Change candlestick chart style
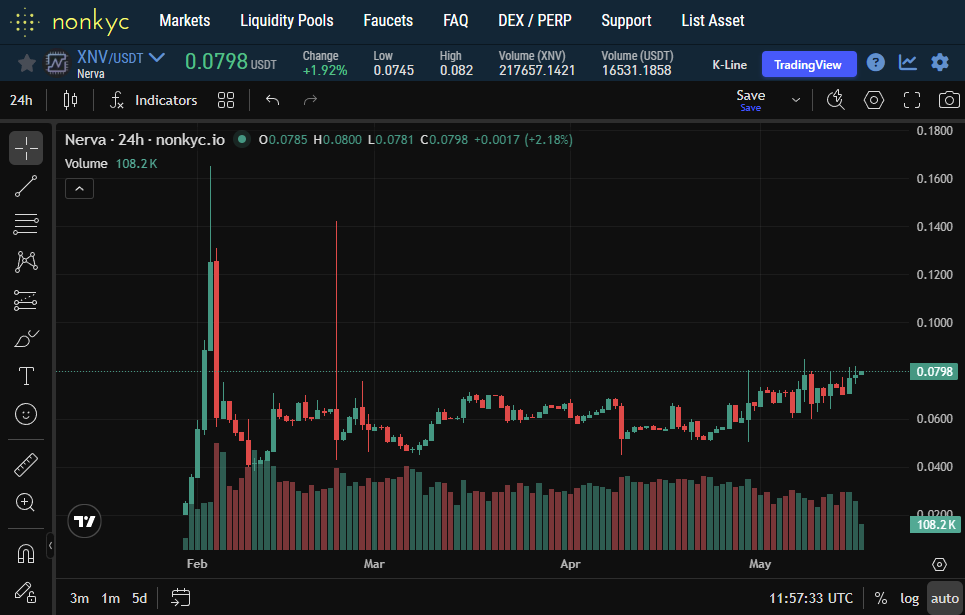Image resolution: width=965 pixels, height=615 pixels. tap(70, 100)
